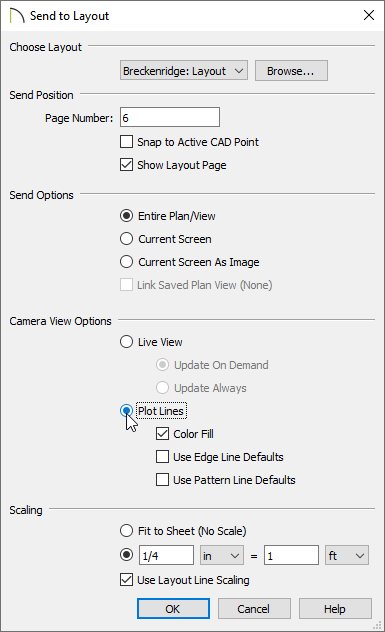Select the Live View radio button
The height and width of the screenshot is (632, 385).
tap(127, 342)
